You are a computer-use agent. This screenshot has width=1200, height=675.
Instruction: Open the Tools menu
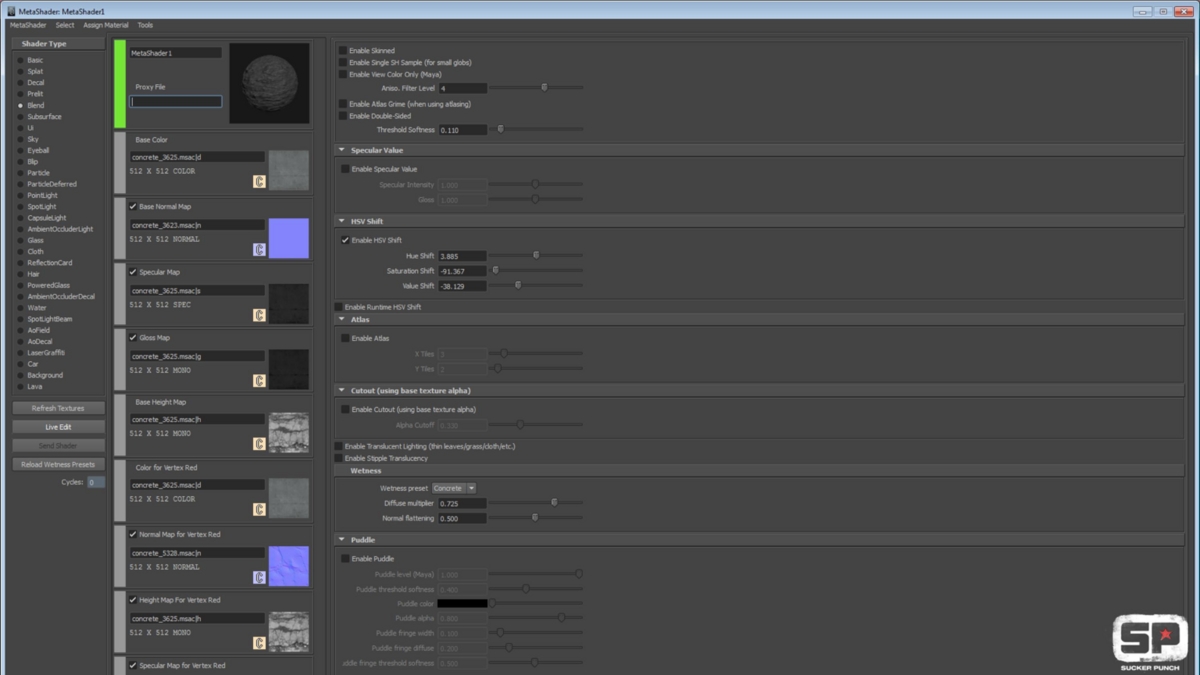point(146,25)
